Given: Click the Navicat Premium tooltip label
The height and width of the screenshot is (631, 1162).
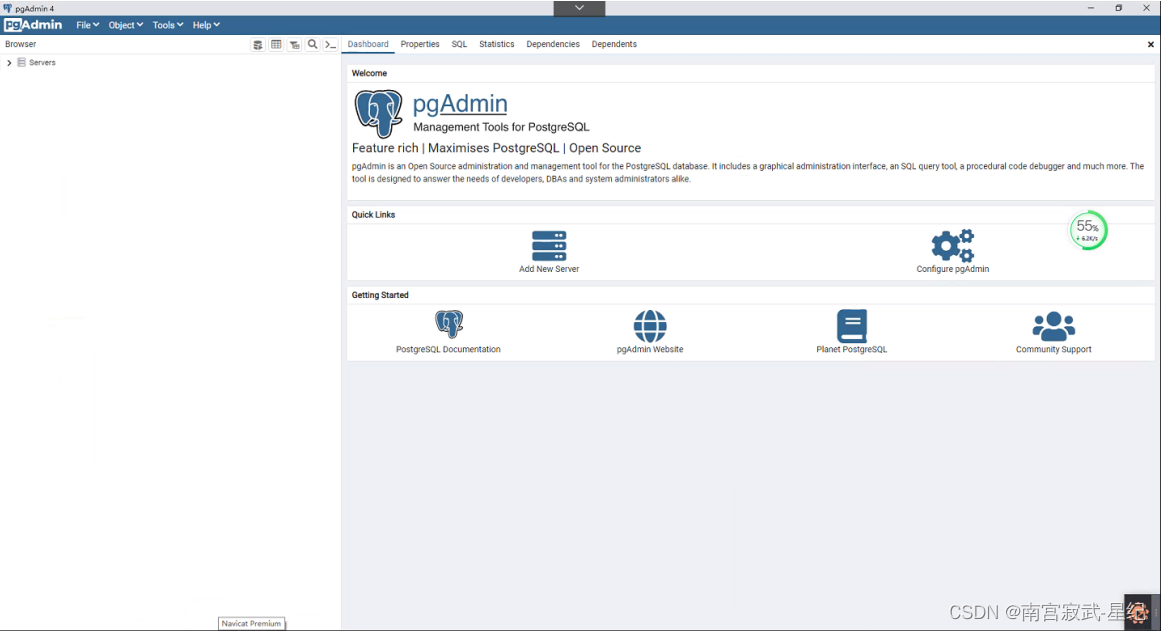Looking at the screenshot, I should pos(251,624).
